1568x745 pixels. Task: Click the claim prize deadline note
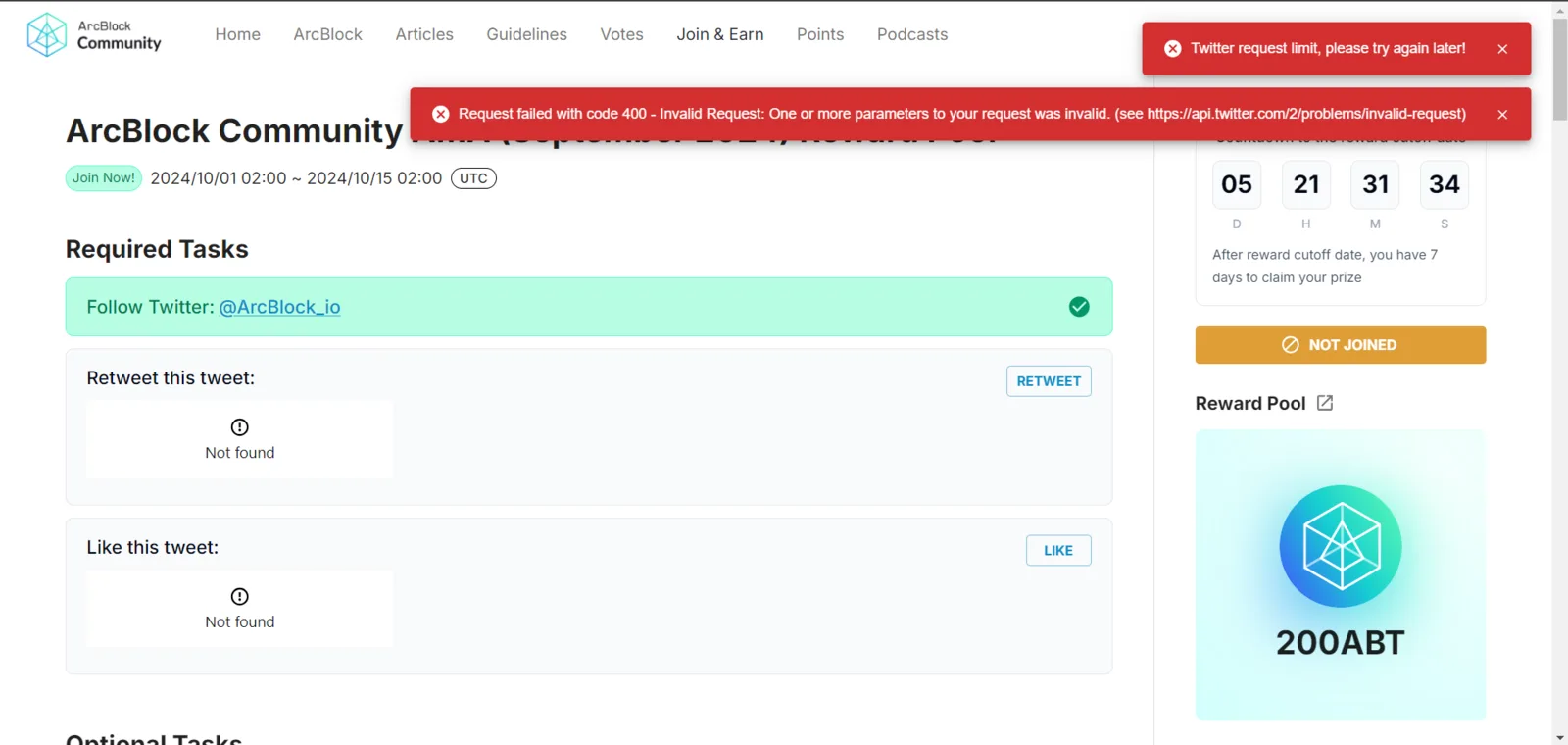(x=1325, y=266)
